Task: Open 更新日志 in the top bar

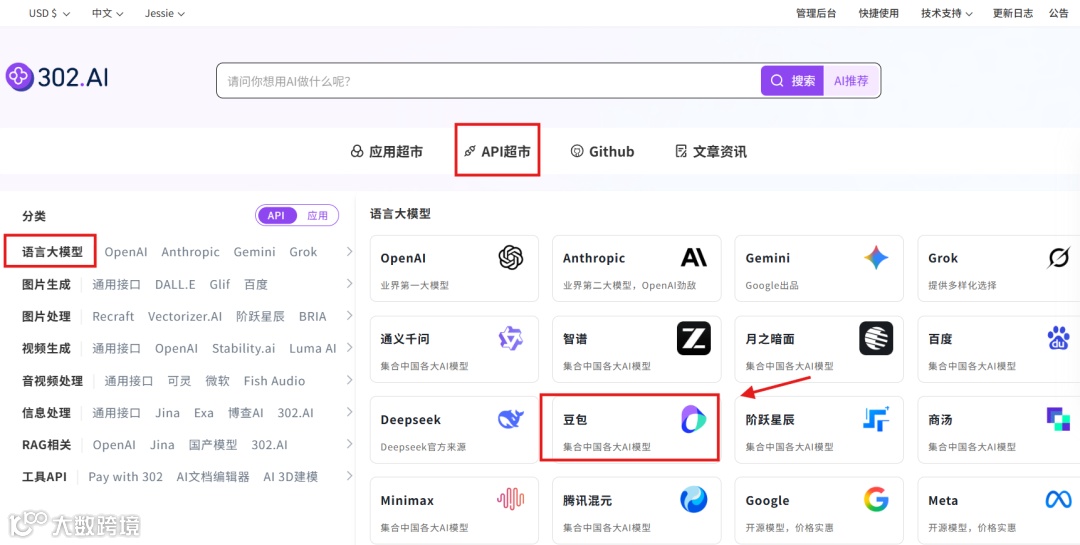Action: click(1012, 13)
